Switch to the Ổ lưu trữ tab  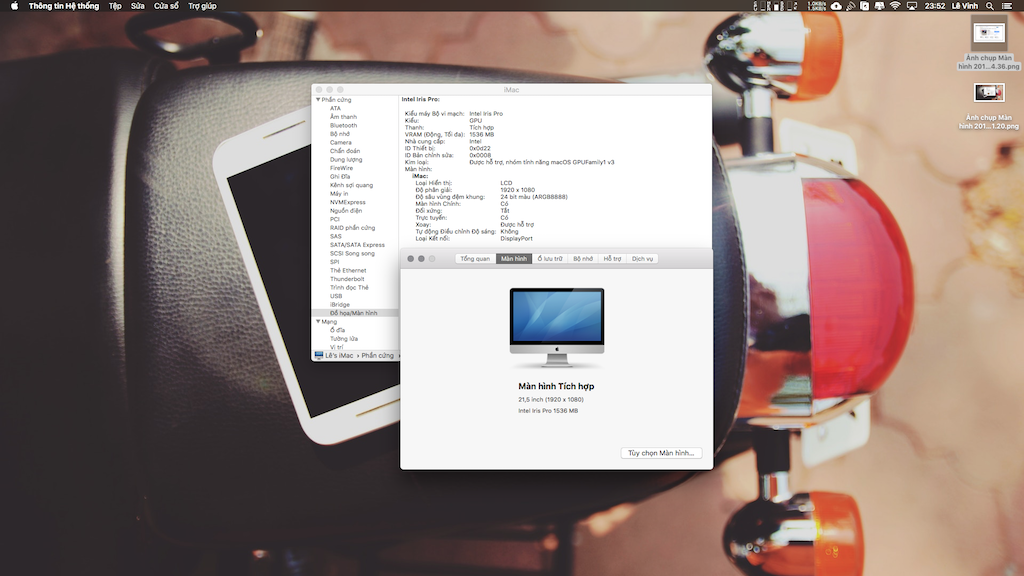point(550,259)
